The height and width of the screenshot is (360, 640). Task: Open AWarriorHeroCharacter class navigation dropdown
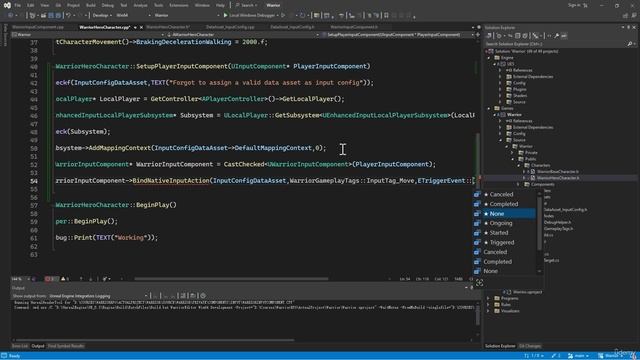[242, 35]
